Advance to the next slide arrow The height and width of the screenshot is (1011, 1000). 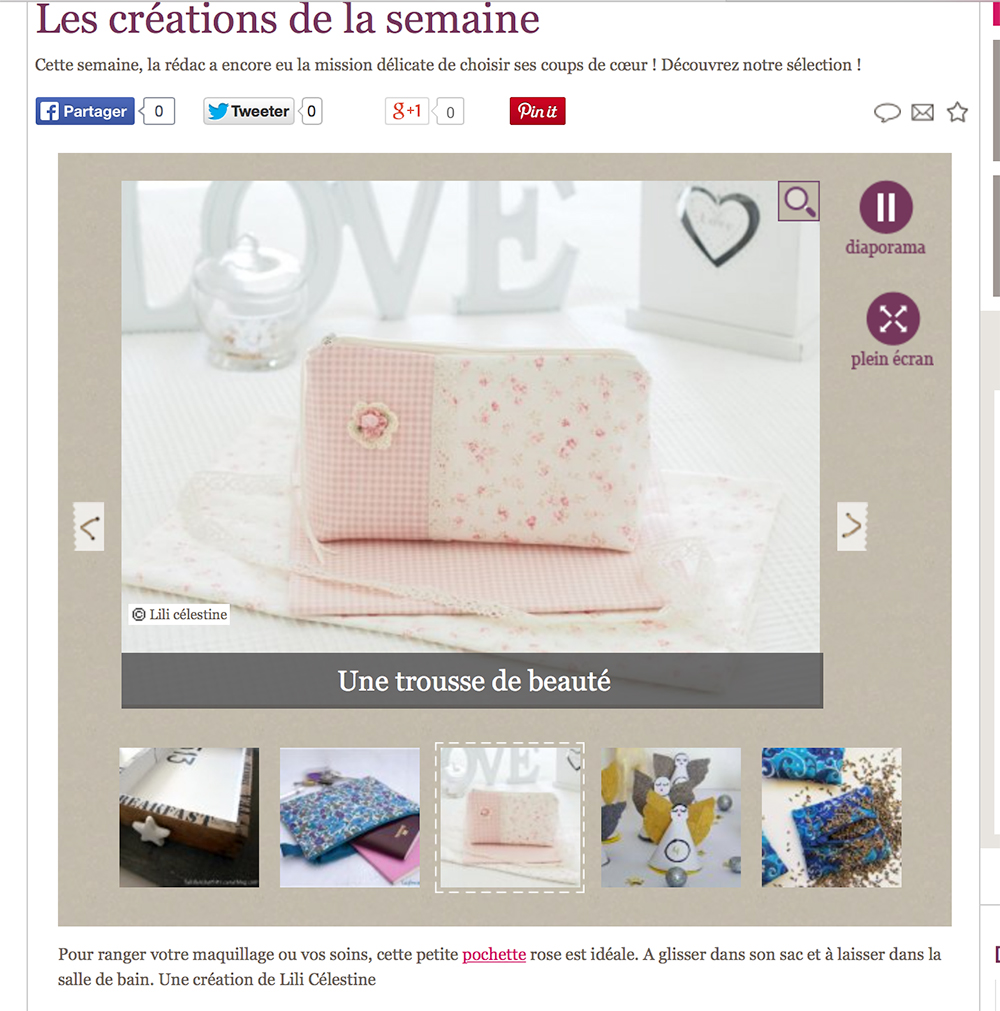pyautogui.click(x=852, y=526)
